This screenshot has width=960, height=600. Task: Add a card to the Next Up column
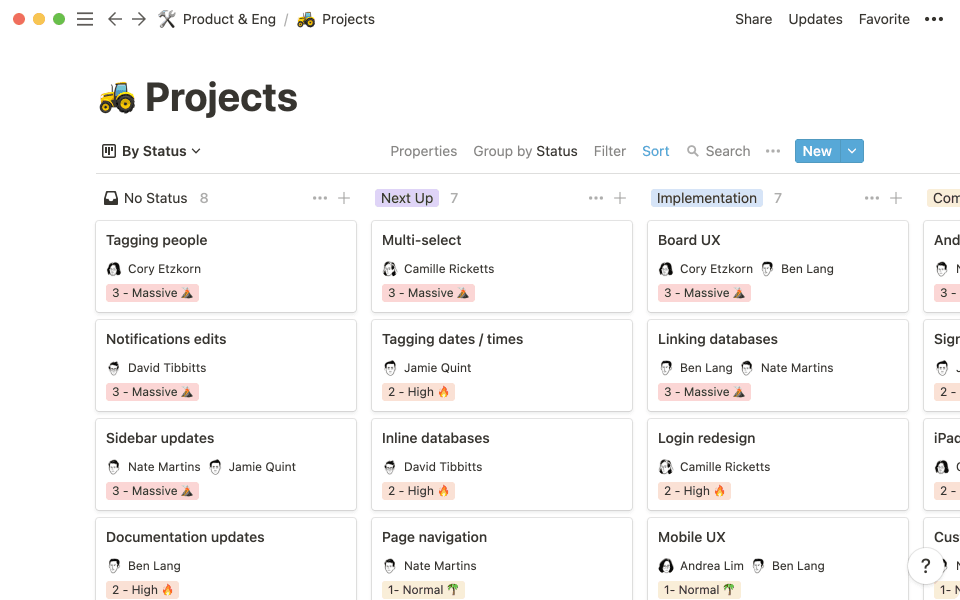pos(620,197)
